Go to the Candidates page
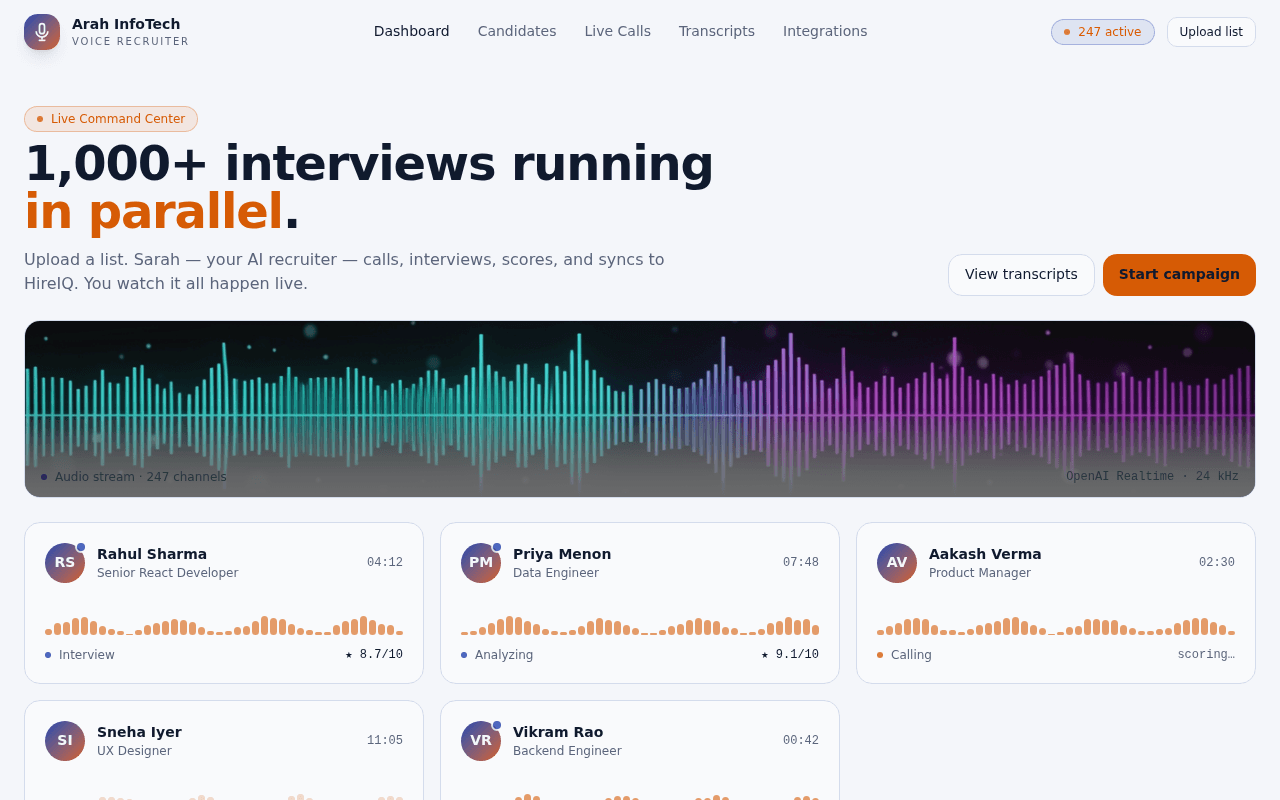Screen dimensions: 1280x800 [x=517, y=31]
